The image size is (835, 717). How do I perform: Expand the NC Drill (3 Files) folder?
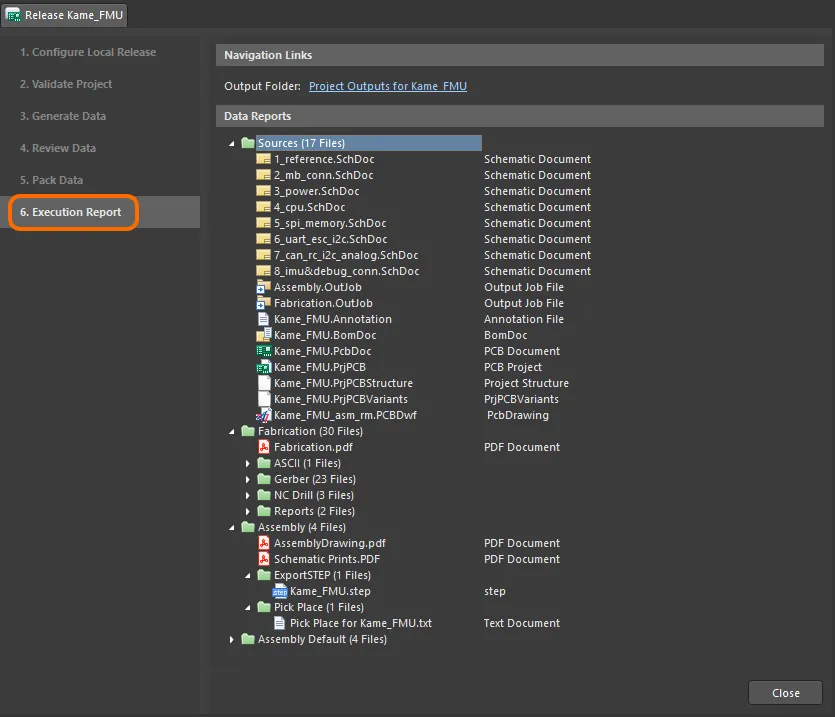tap(247, 495)
